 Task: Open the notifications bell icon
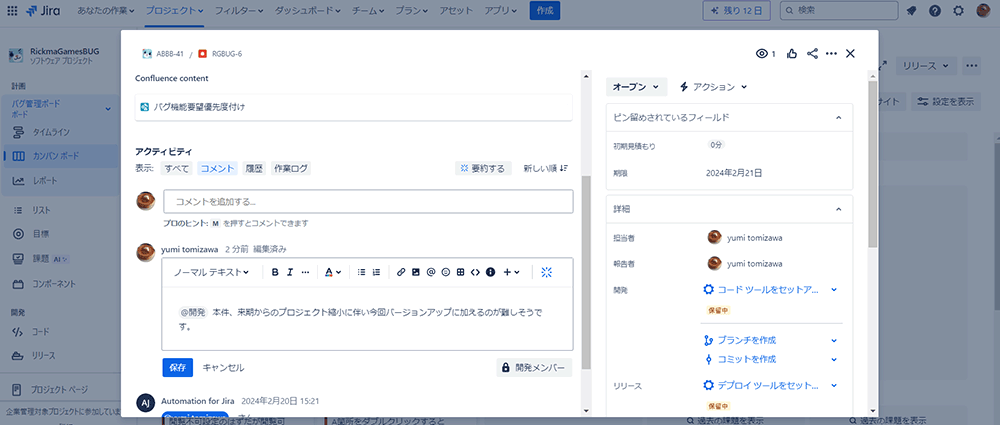coord(911,11)
